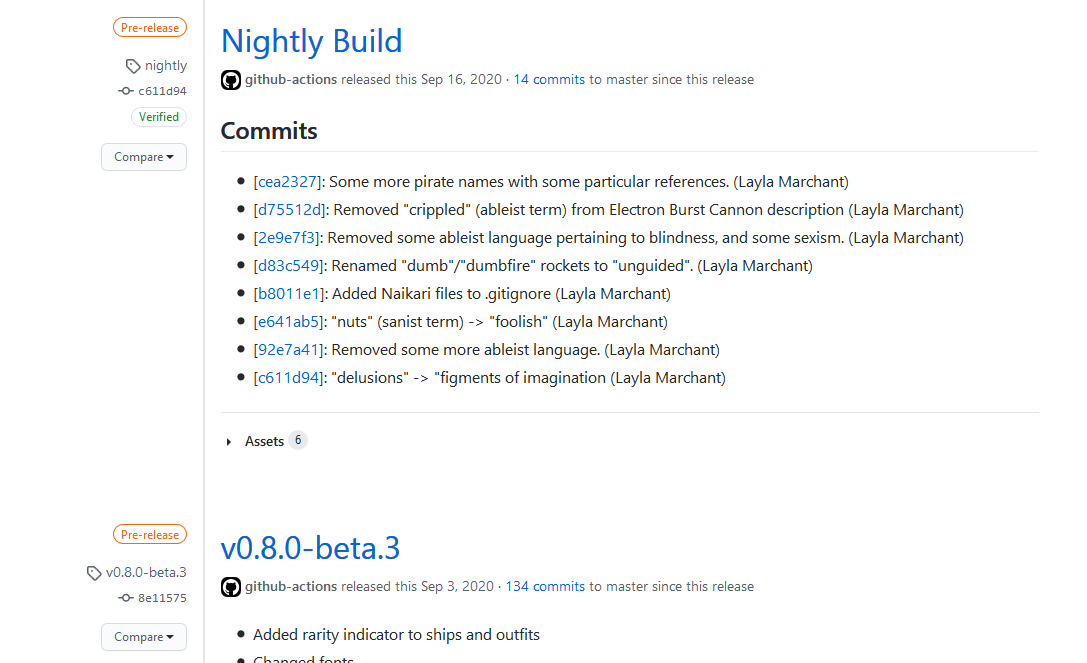Click the Pre-release label above nightly tag
The image size is (1087, 663).
click(x=150, y=28)
